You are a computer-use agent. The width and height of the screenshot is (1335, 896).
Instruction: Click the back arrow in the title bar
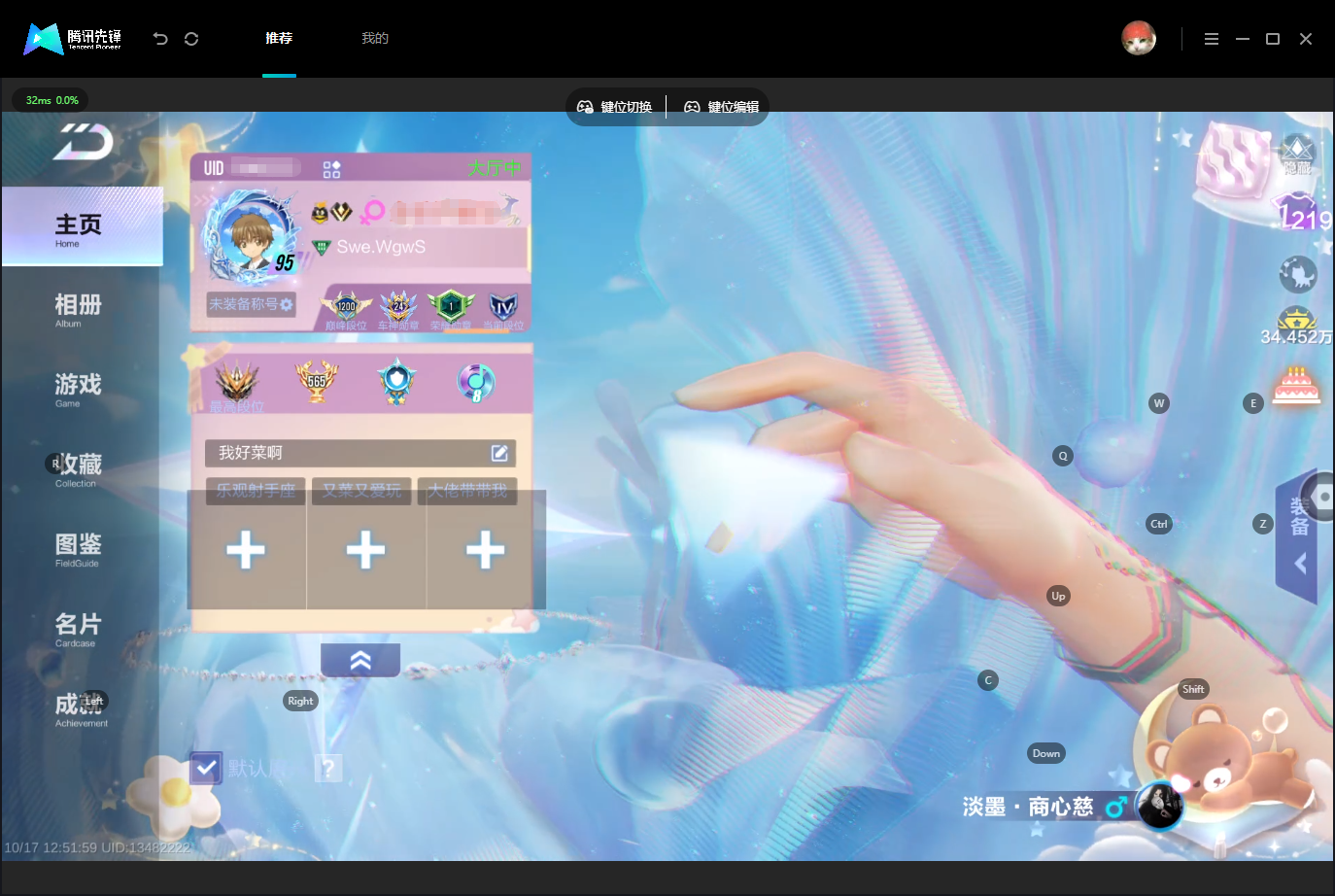click(x=160, y=39)
